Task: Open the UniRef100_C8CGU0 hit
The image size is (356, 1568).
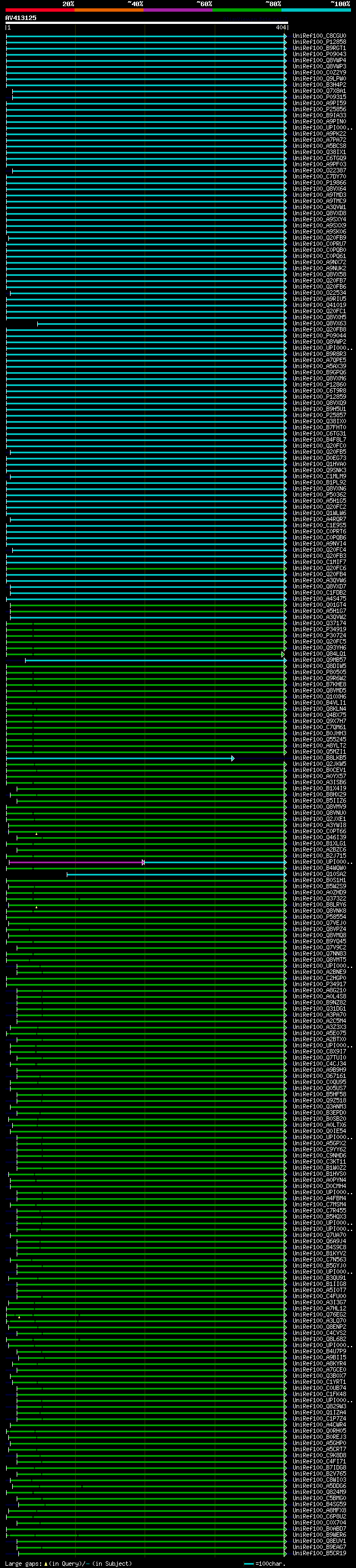Action: coord(319,36)
